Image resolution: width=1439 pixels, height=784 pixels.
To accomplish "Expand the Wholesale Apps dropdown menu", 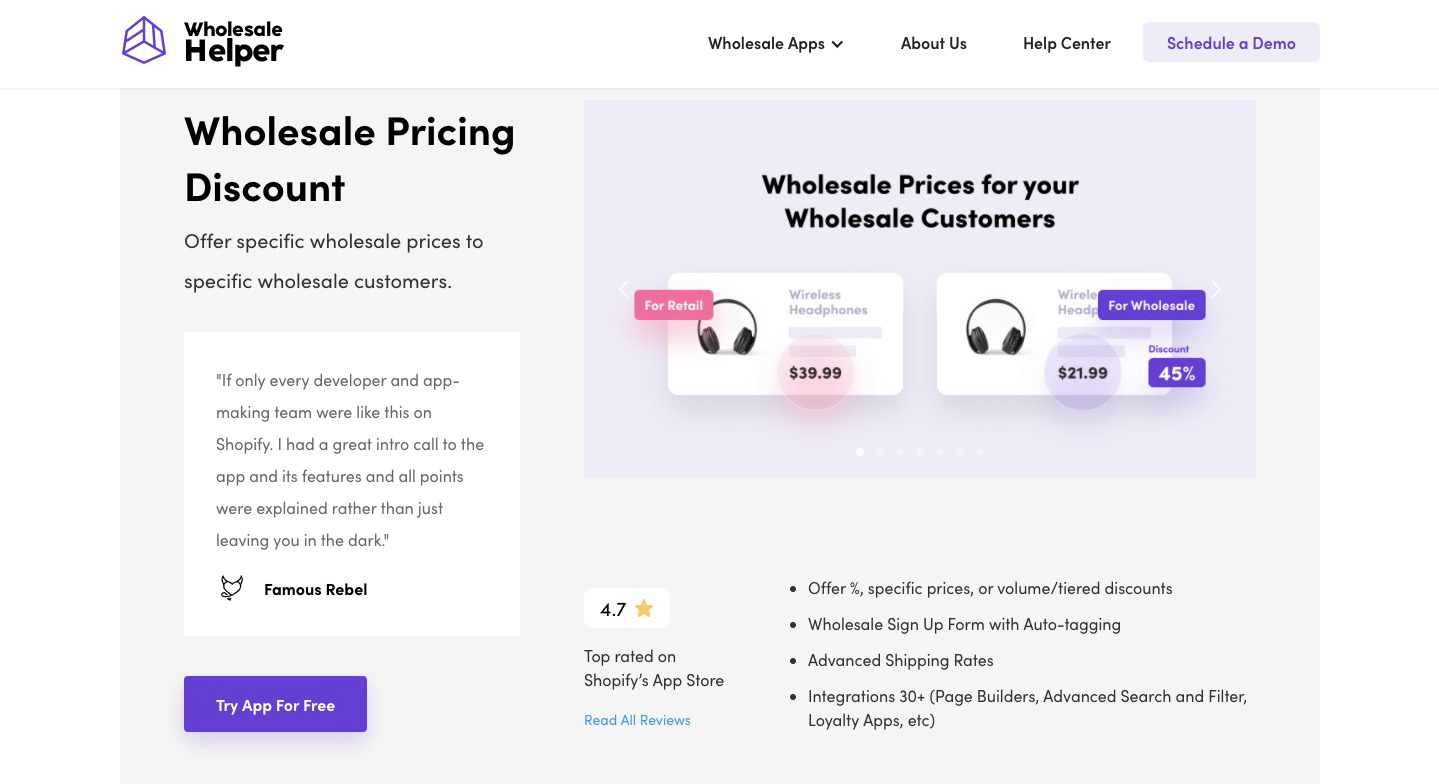I will coord(766,43).
